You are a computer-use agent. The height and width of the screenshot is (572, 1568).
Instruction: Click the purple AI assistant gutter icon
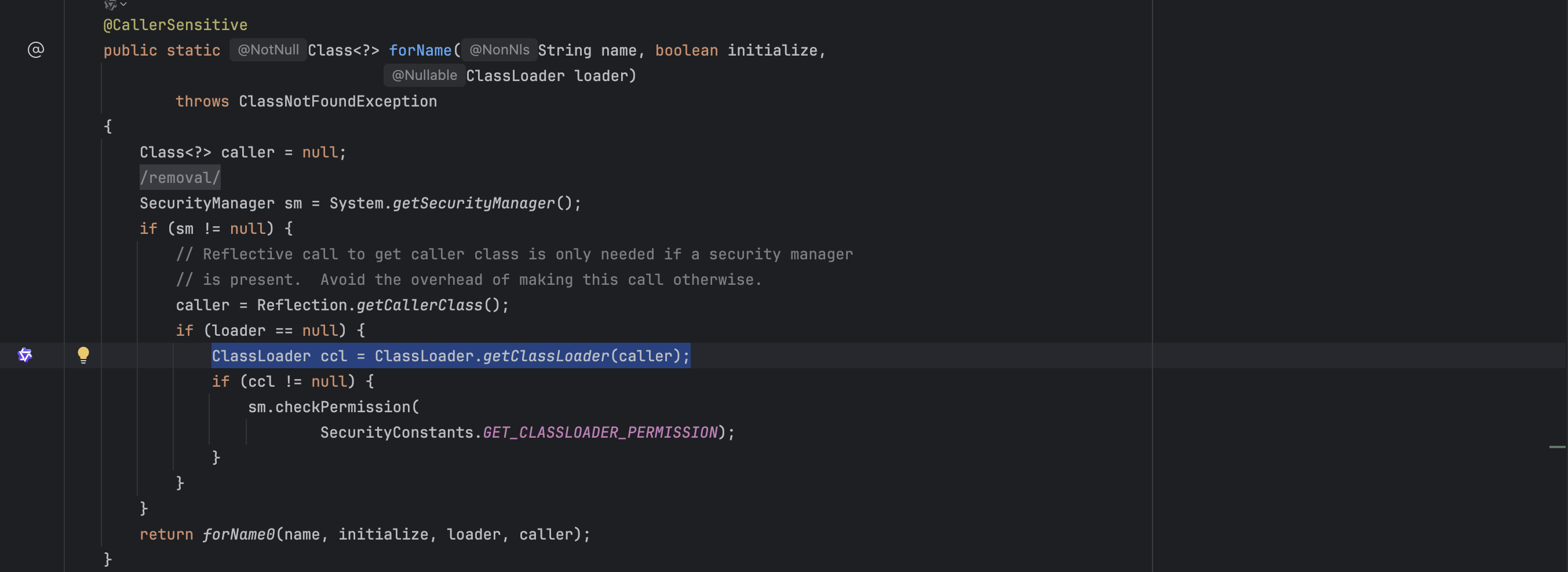point(25,355)
